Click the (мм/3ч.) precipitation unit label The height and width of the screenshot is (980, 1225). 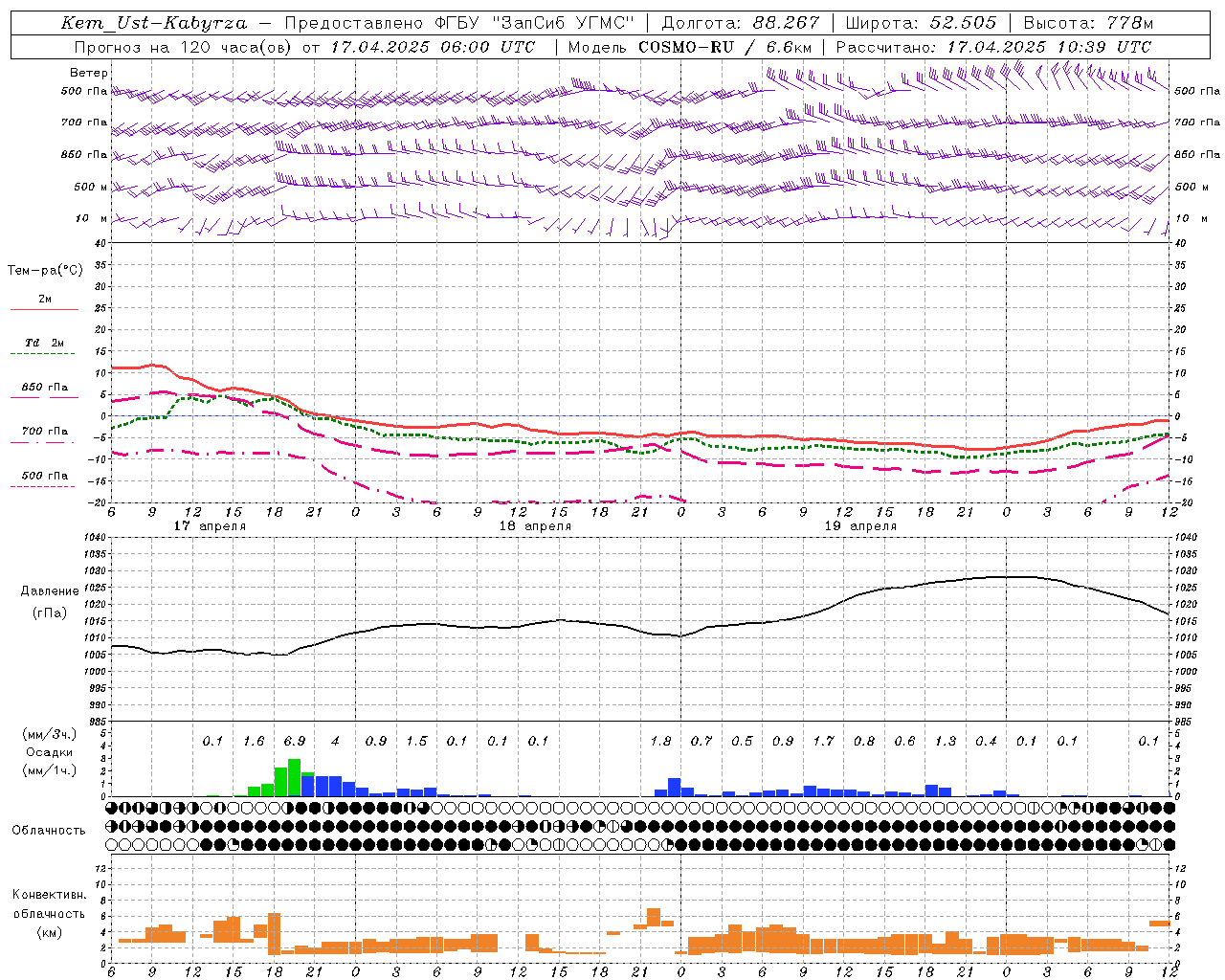click(x=49, y=734)
